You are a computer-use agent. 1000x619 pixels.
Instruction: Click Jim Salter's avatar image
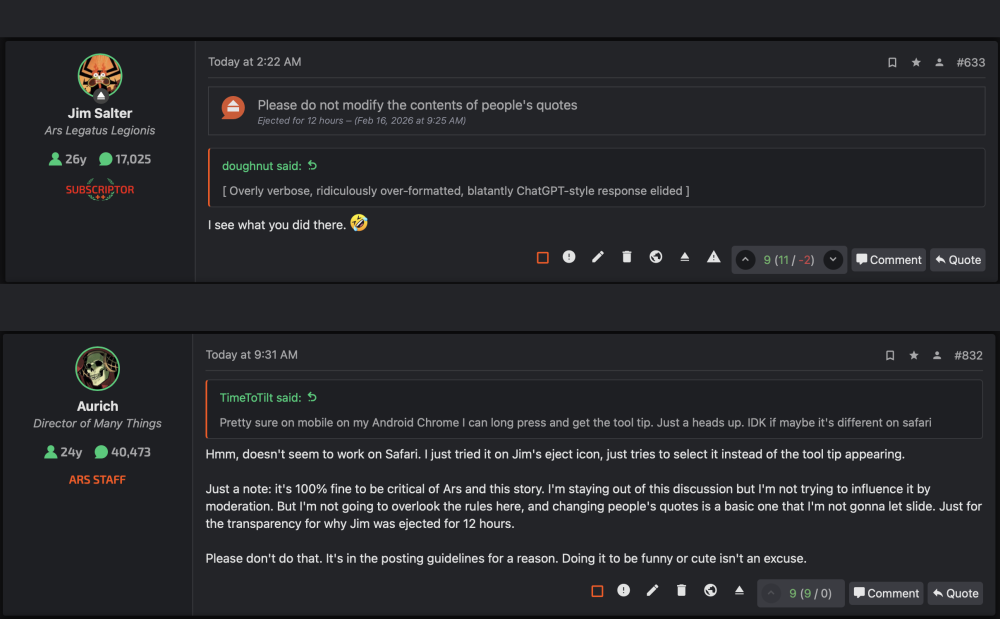[x=99, y=76]
